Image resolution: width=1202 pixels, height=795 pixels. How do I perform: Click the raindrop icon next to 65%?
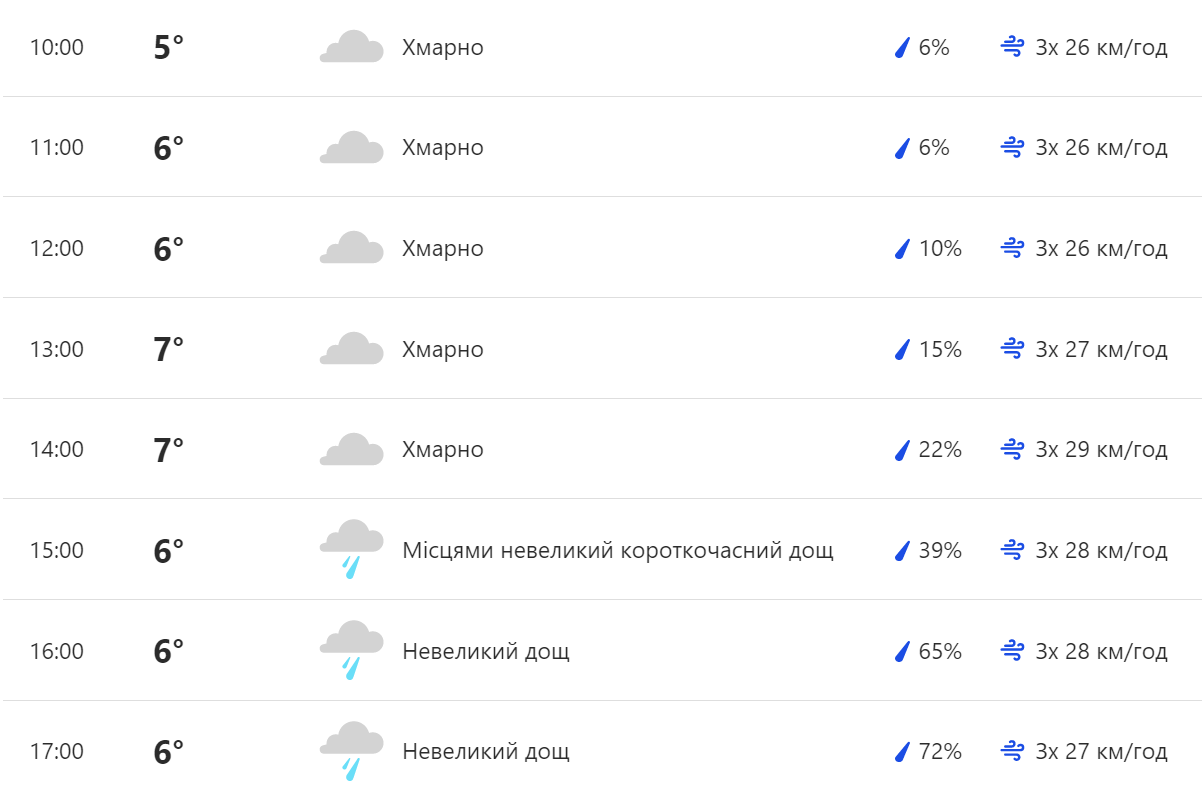[902, 652]
